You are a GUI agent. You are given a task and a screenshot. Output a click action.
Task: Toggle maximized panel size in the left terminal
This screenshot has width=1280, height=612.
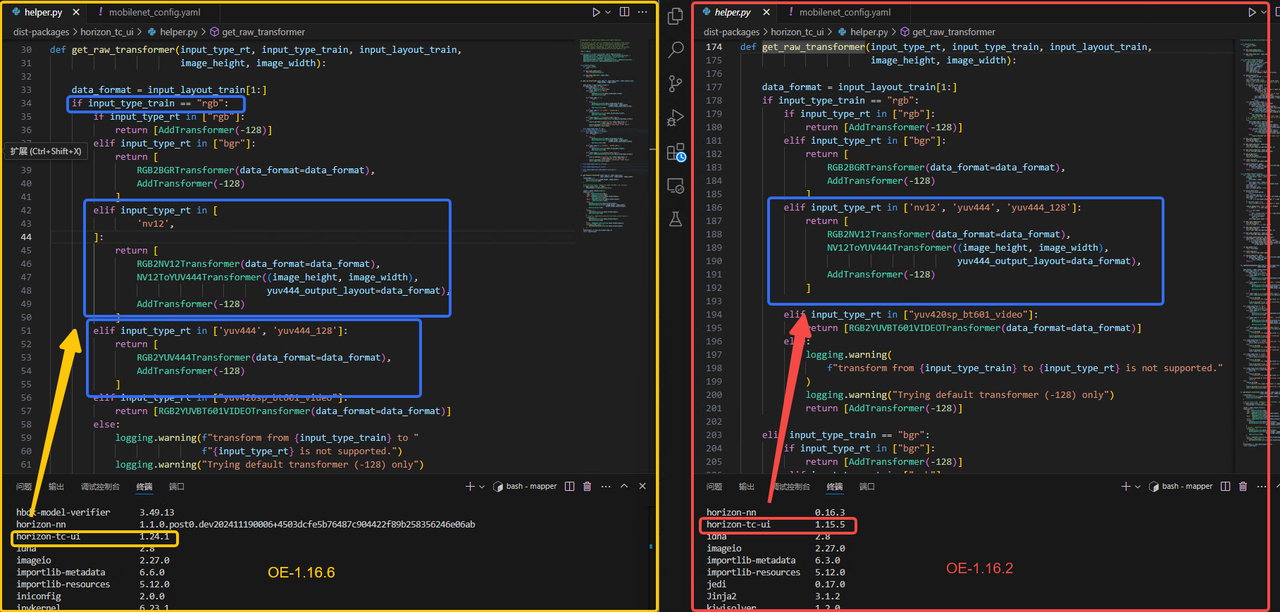tap(625, 487)
